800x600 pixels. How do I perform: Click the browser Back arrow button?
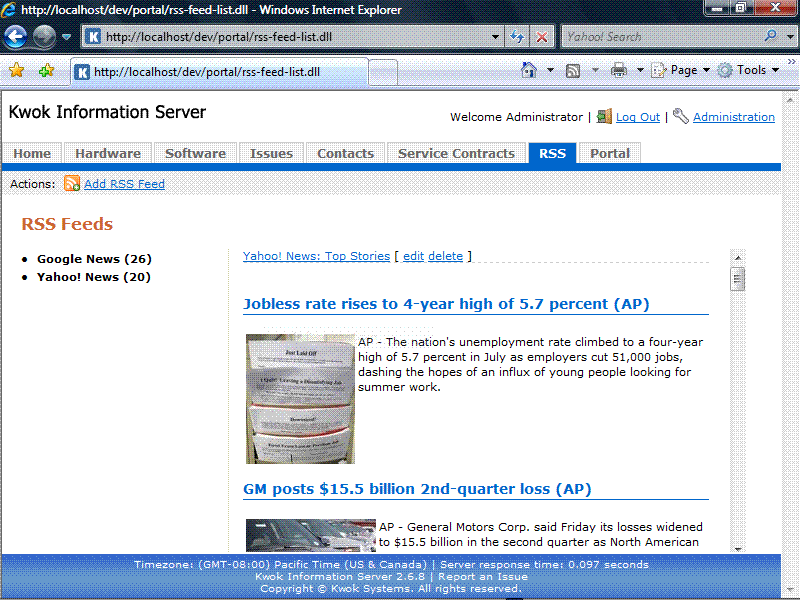tap(15, 37)
